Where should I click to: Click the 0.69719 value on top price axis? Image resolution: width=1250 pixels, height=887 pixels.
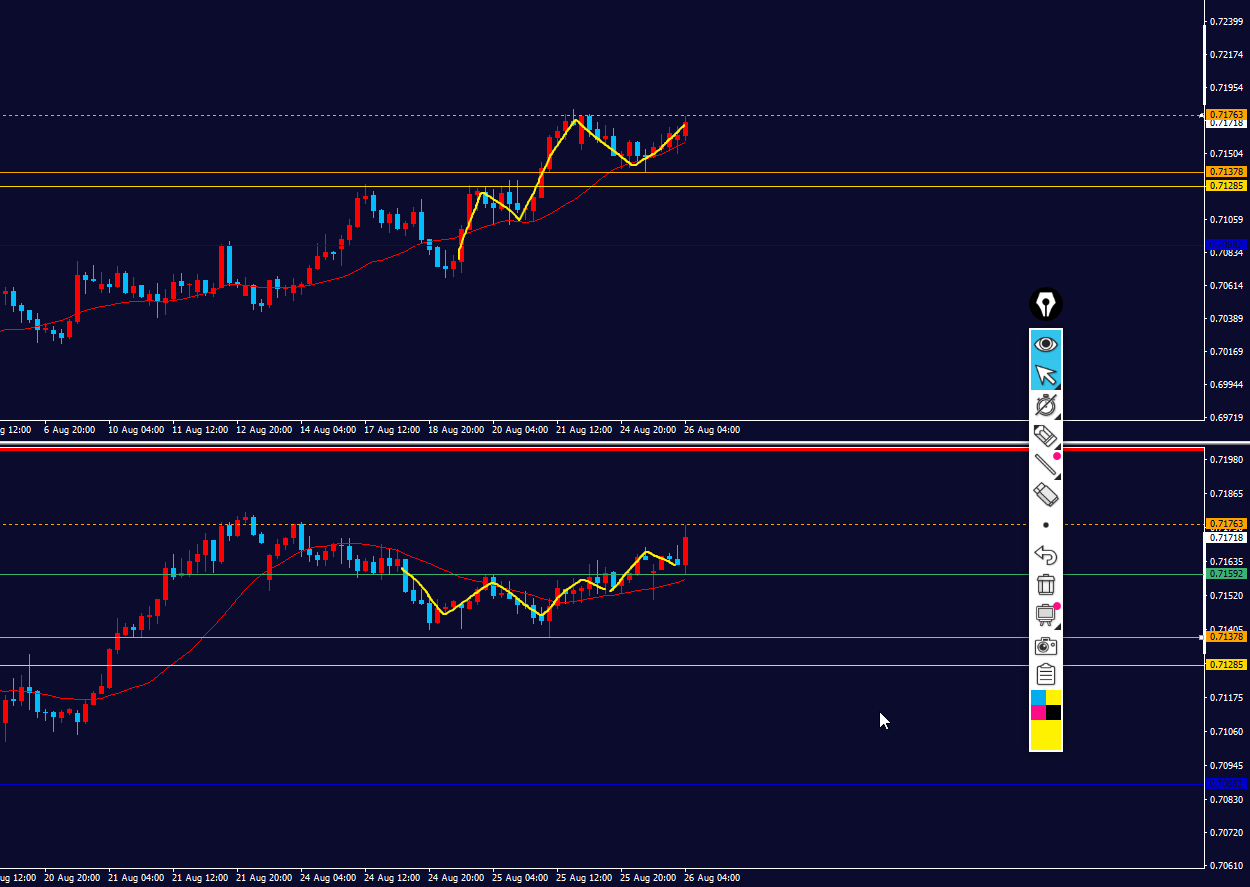click(1226, 418)
